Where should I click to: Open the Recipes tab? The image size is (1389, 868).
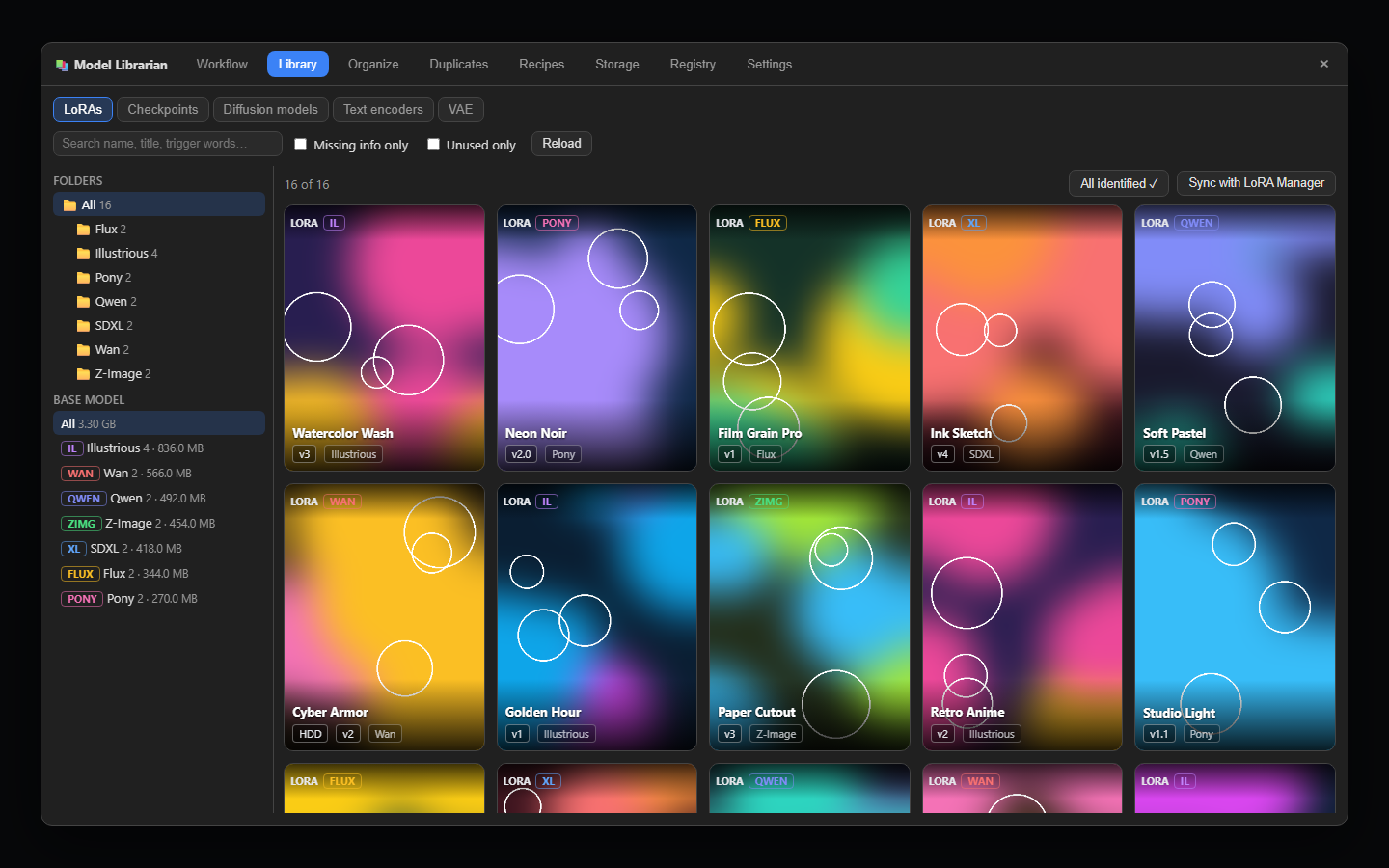point(541,64)
